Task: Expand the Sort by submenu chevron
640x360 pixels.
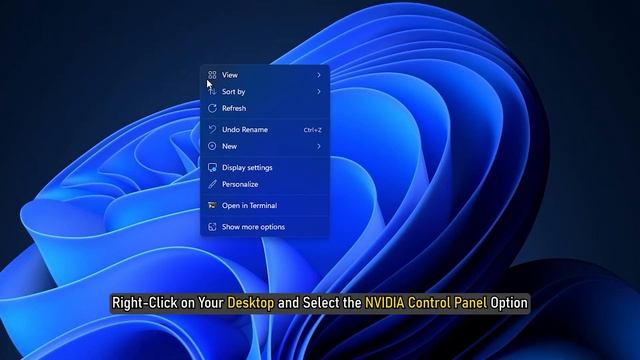Action: (x=319, y=92)
